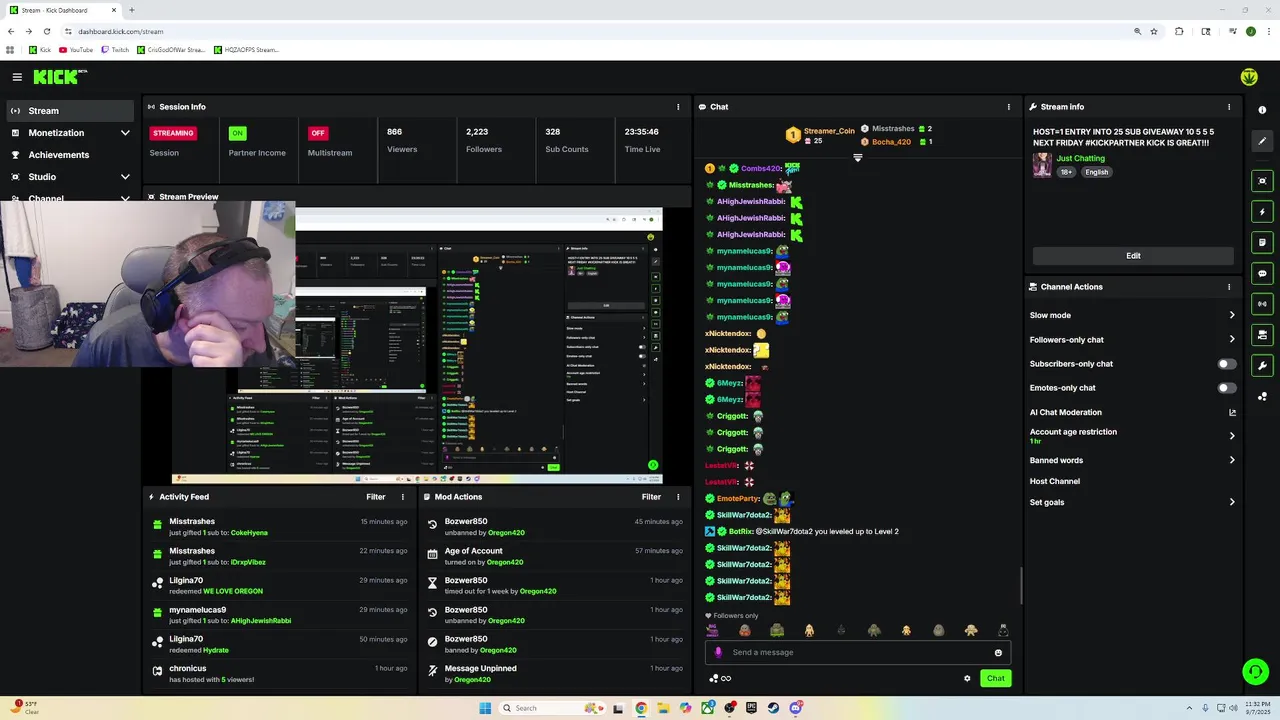
Task: Open the profile avatar menu
Action: click(1249, 77)
